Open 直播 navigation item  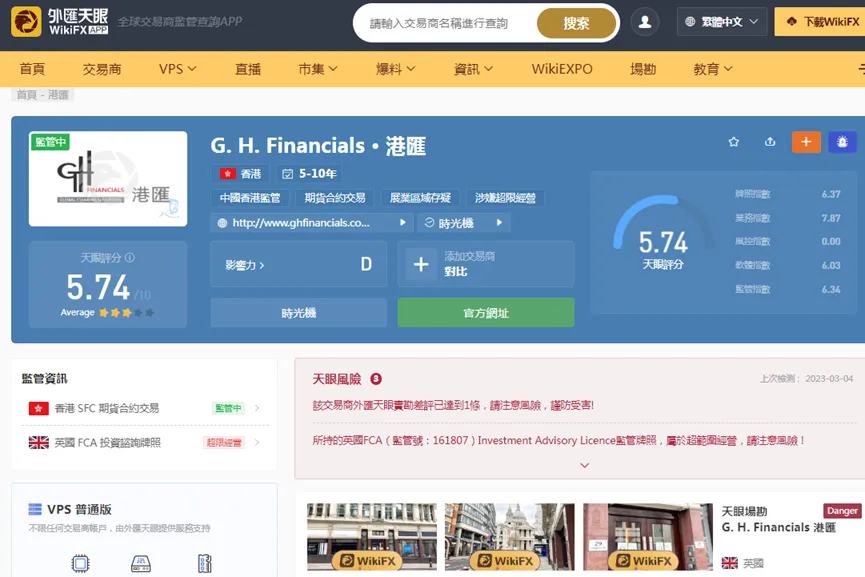[248, 69]
